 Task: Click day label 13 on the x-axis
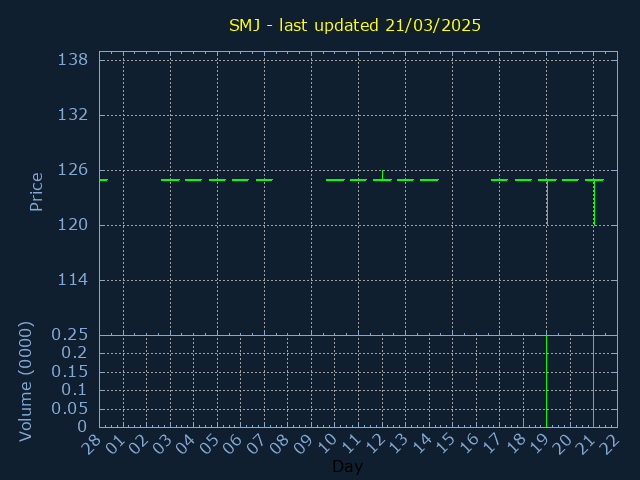click(x=397, y=443)
